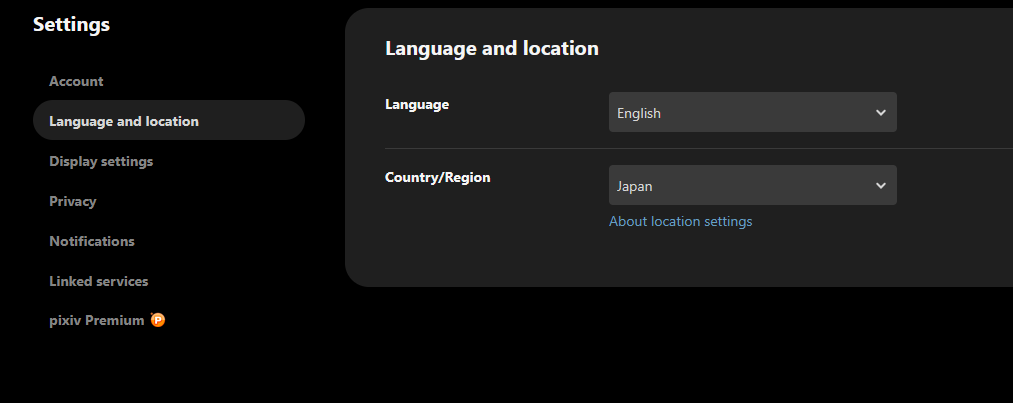
Task: Select Language and location in sidebar
Action: 124,121
